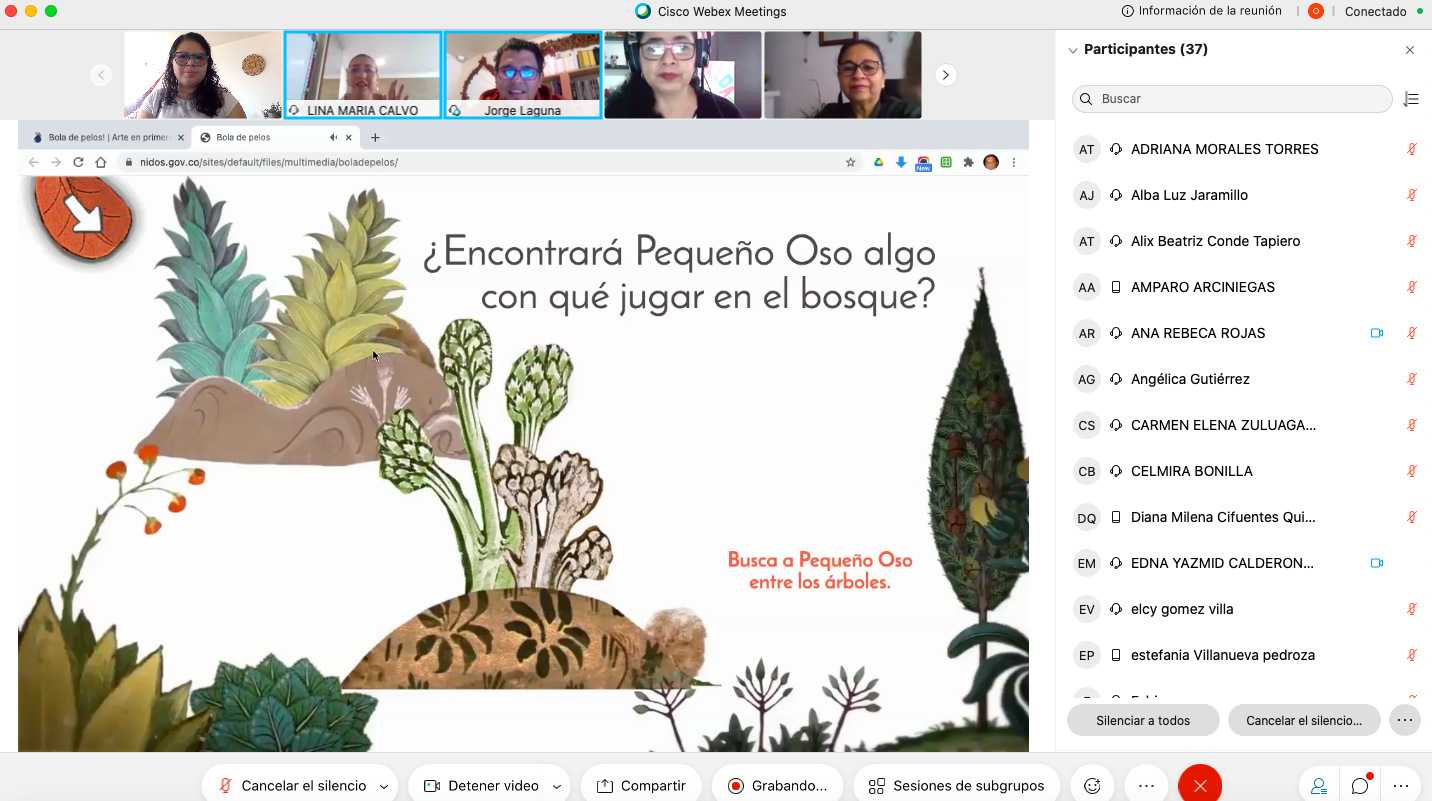Image resolution: width=1432 pixels, height=801 pixels.
Task: Close the first 'Bola de pelos!' tab
Action: [181, 137]
